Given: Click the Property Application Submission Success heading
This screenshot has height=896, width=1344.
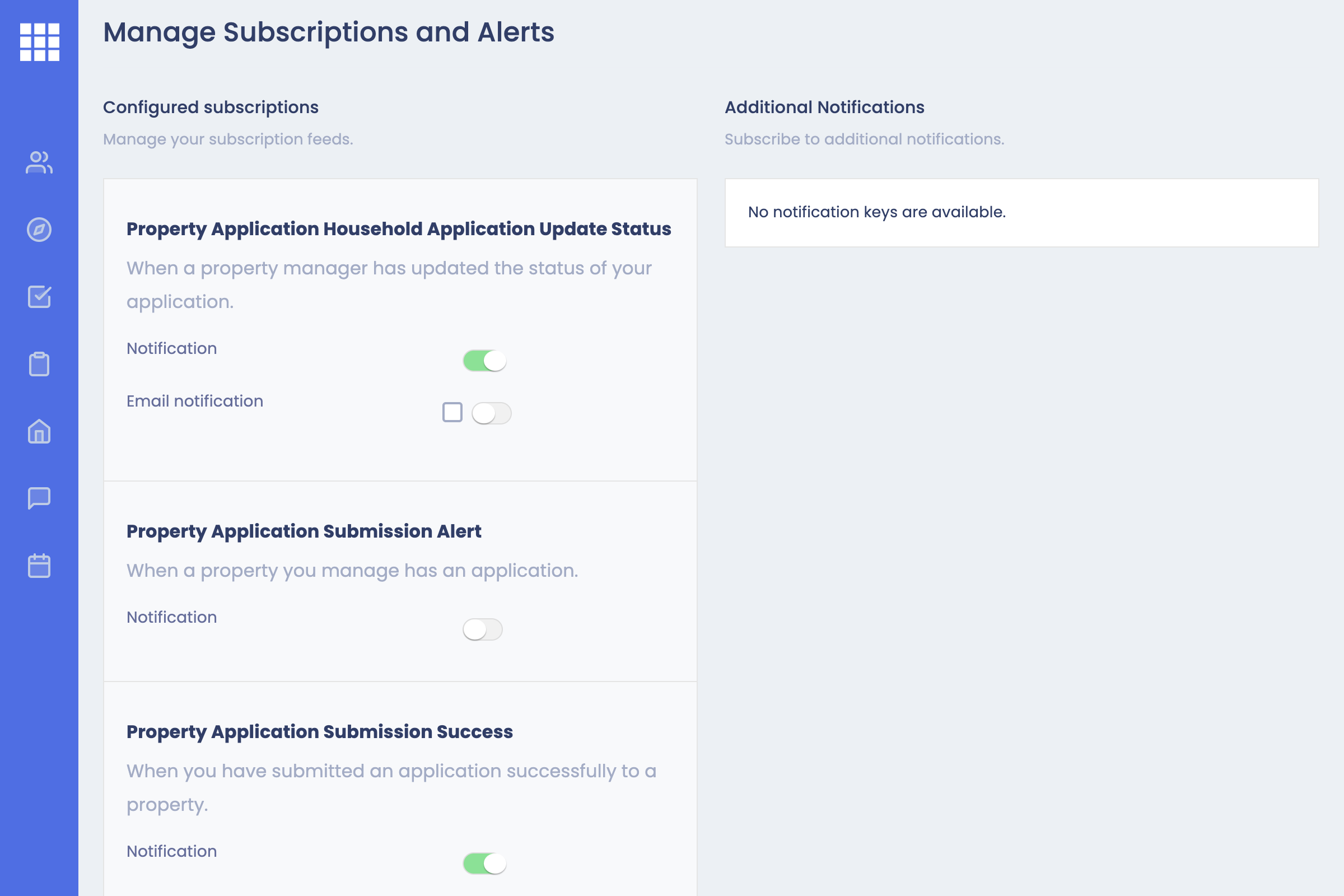Looking at the screenshot, I should (319, 732).
